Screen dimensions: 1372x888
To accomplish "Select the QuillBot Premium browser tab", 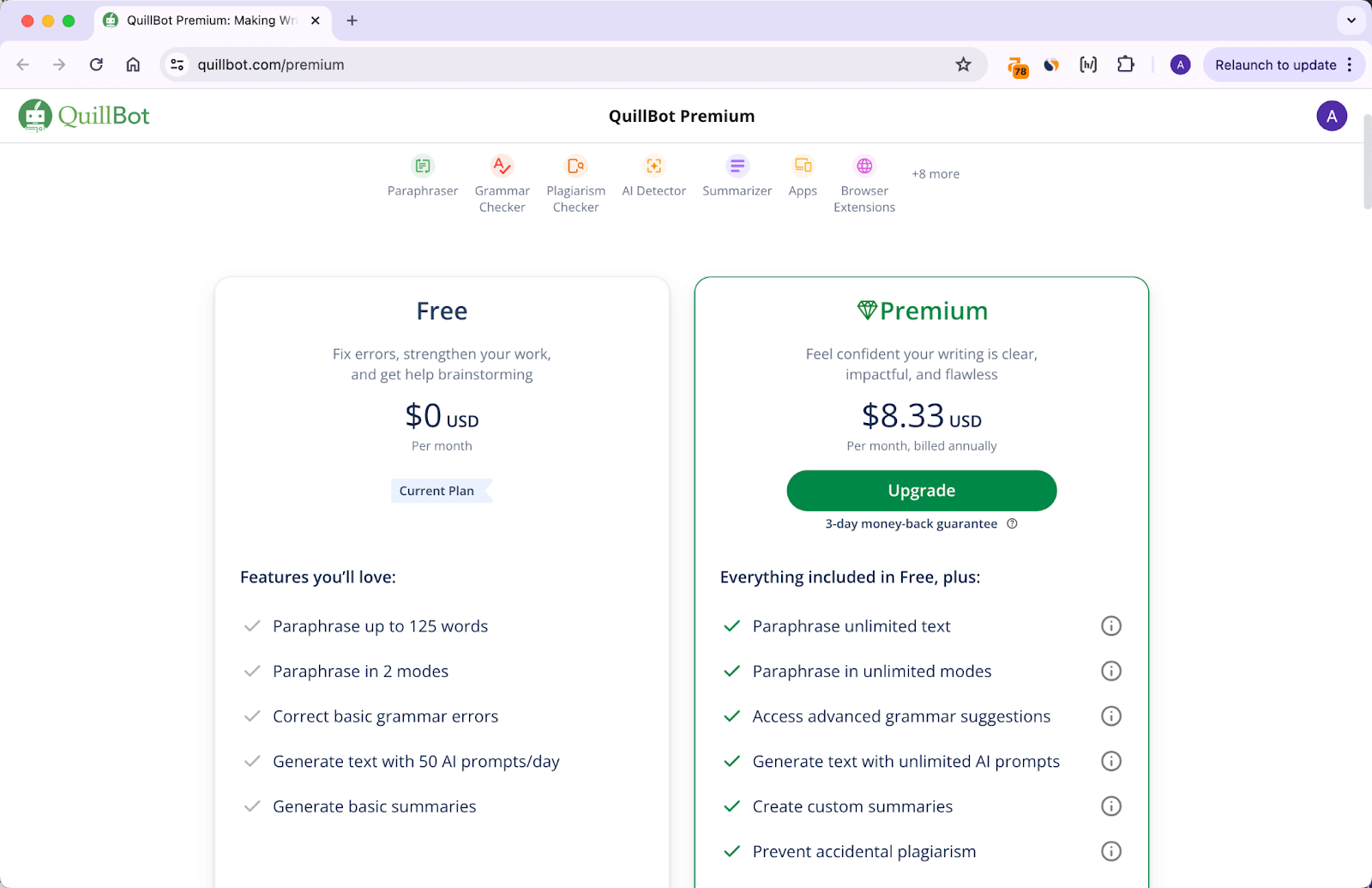I will click(x=211, y=21).
